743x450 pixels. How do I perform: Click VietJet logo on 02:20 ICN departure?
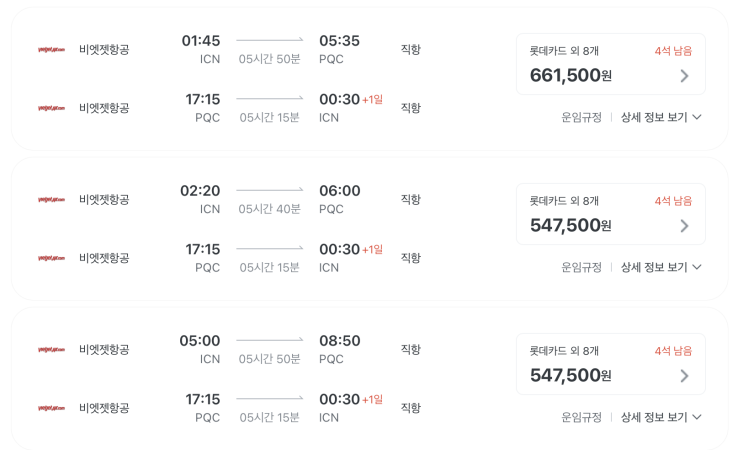51,200
